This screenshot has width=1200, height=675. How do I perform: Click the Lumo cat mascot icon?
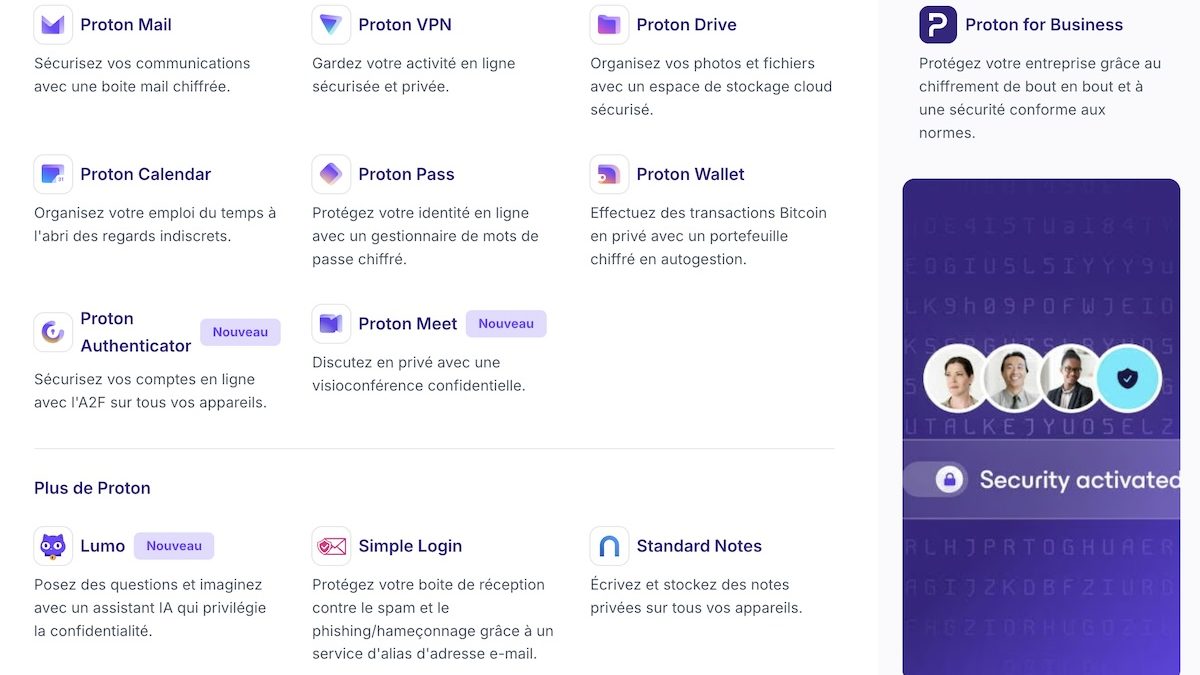tap(53, 546)
